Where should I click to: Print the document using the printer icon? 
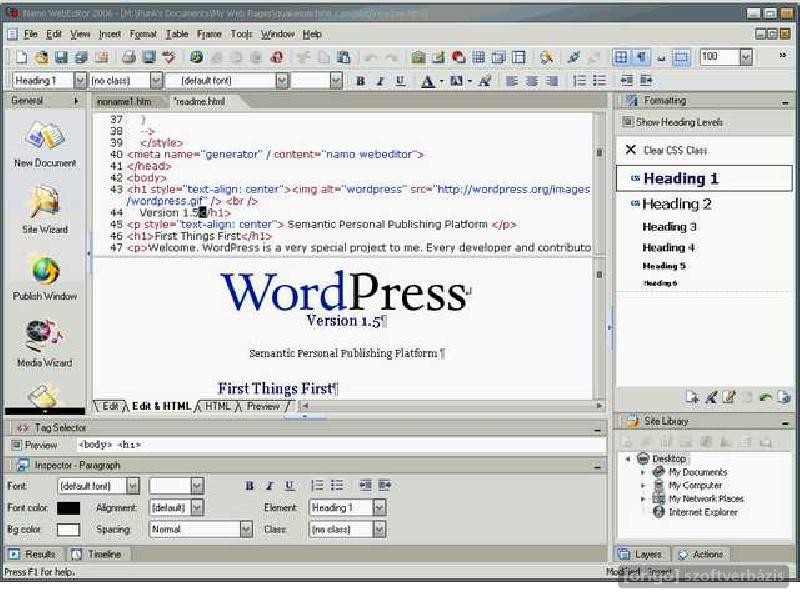pyautogui.click(x=129, y=57)
